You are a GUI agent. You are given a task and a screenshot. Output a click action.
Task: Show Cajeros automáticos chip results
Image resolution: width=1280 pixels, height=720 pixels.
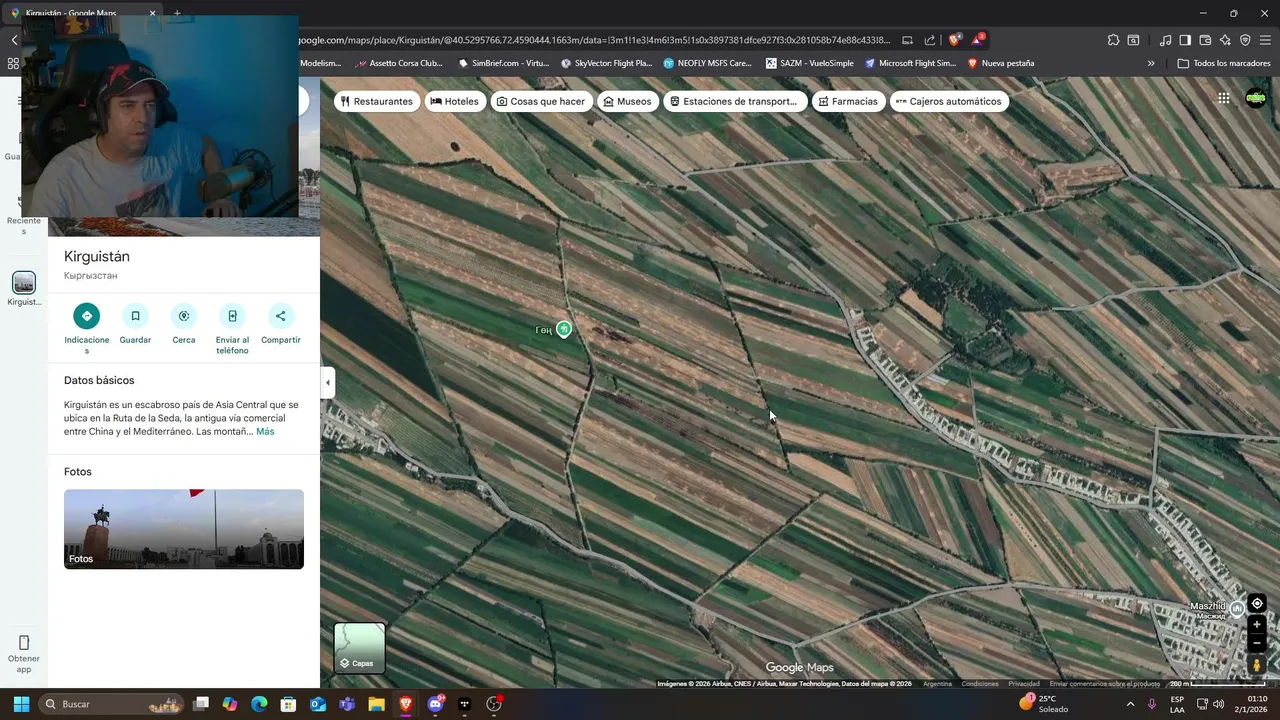949,101
